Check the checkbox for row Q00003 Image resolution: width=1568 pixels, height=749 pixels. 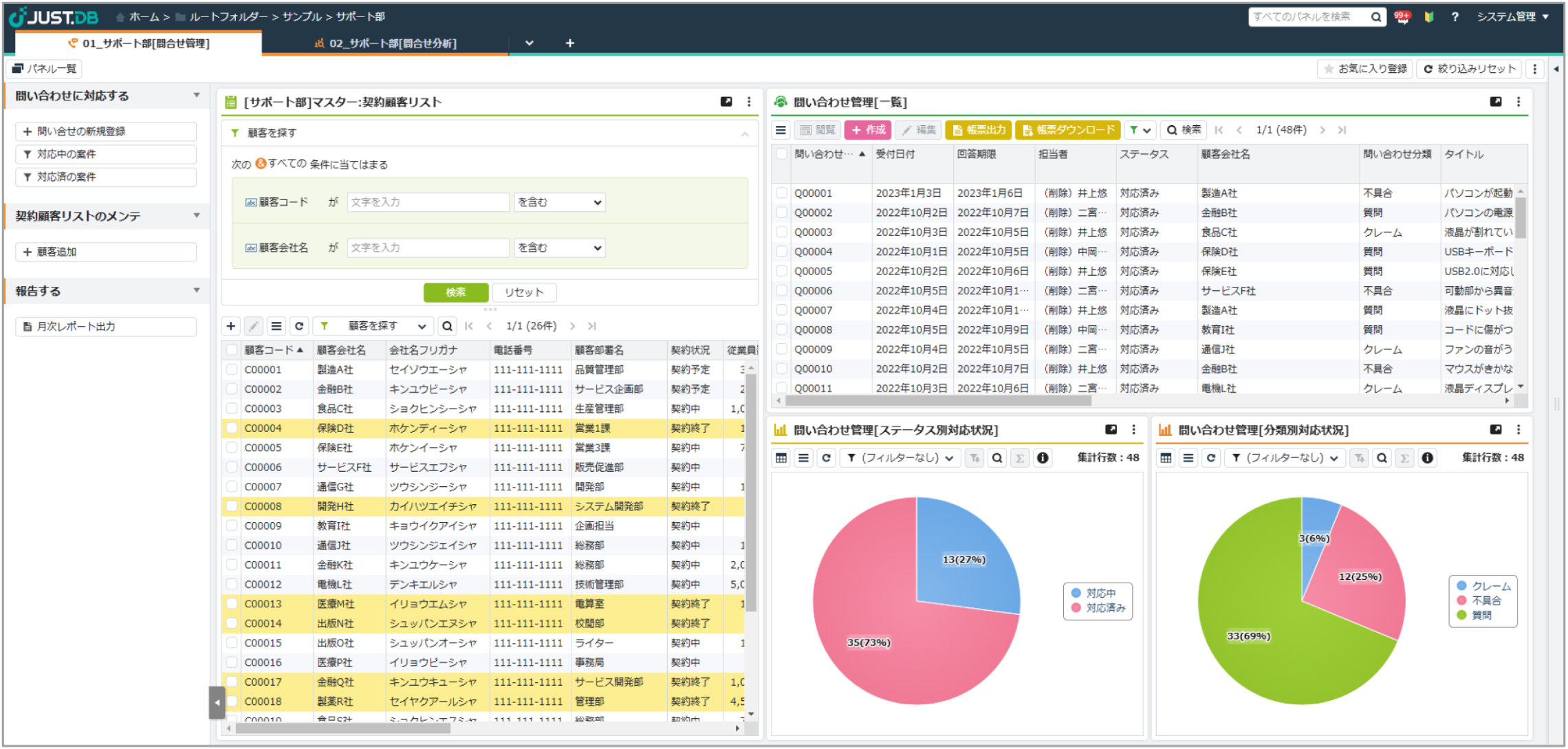(x=782, y=232)
